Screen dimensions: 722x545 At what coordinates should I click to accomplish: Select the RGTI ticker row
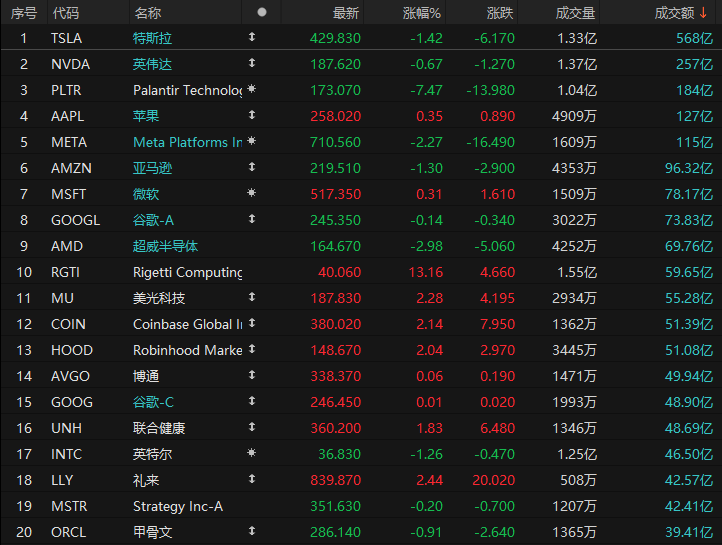tap(66, 272)
